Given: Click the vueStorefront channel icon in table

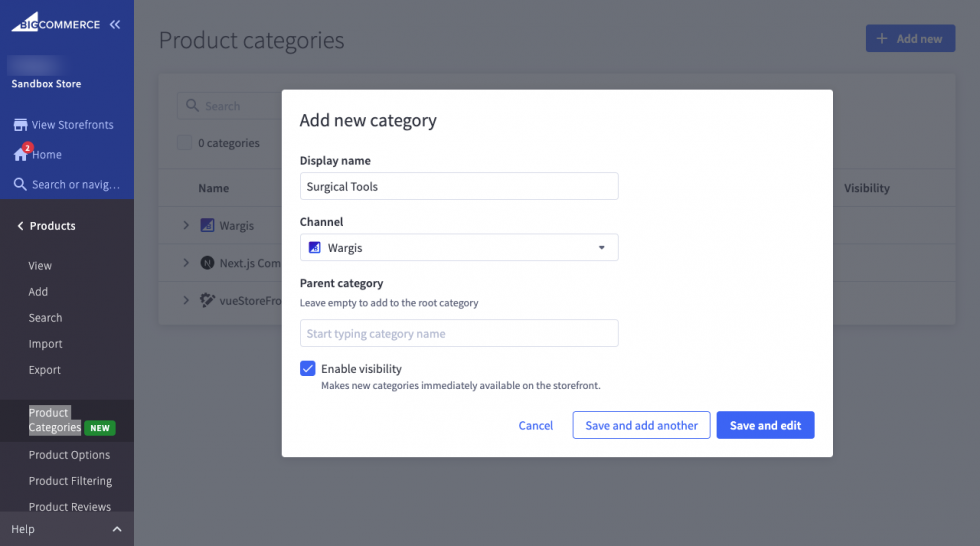Looking at the screenshot, I should [x=207, y=300].
